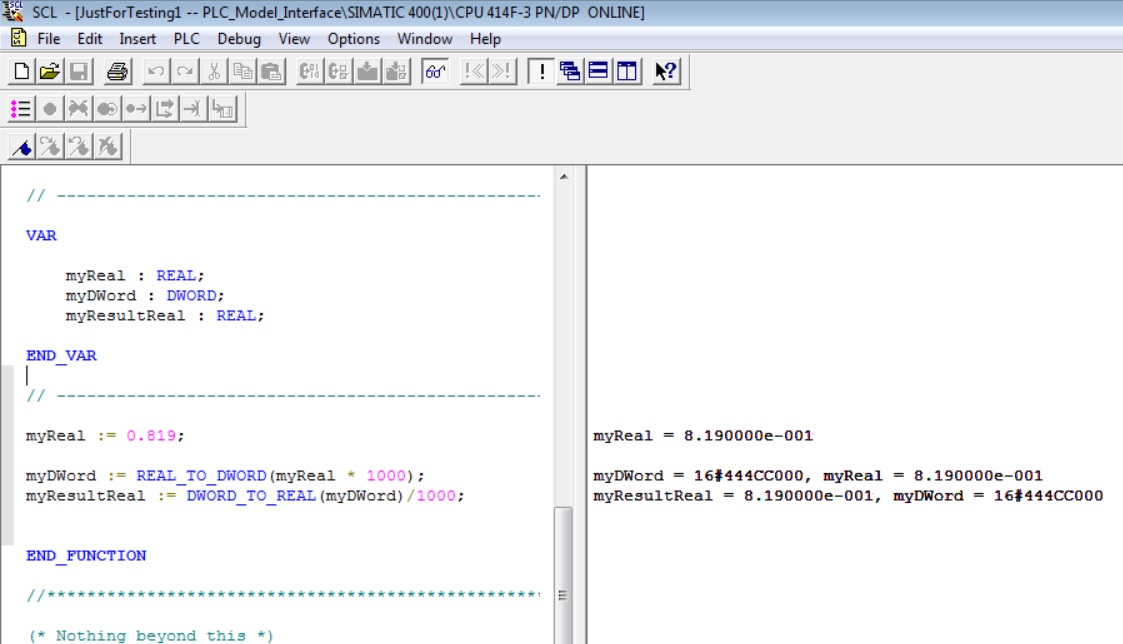This screenshot has width=1123, height=644.
Task: Open the File menu
Action: (49, 39)
